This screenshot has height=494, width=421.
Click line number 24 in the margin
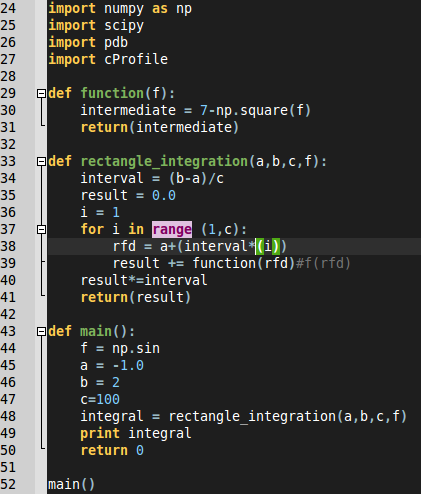[8, 8]
